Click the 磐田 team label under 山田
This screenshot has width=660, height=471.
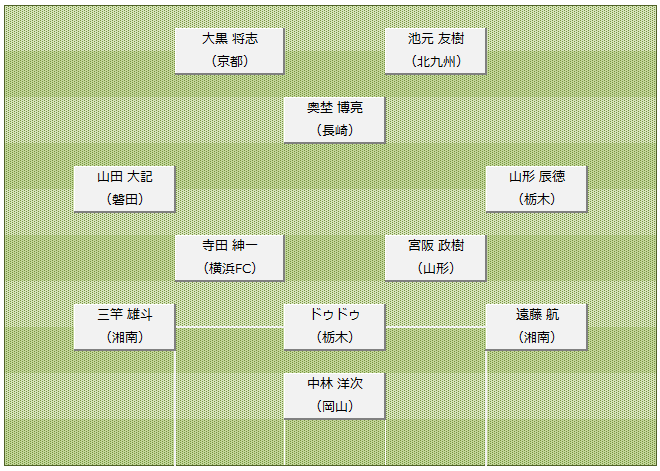click(x=125, y=199)
